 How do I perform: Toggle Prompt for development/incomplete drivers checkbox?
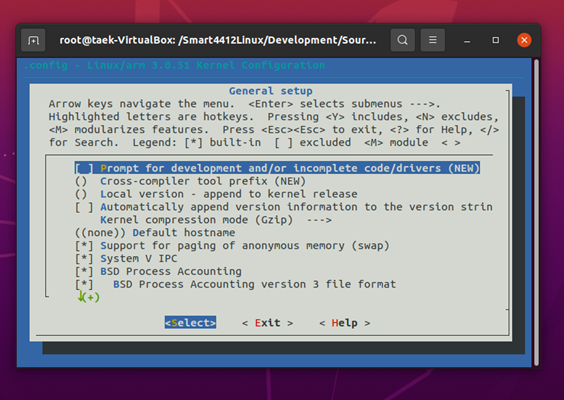[84, 168]
